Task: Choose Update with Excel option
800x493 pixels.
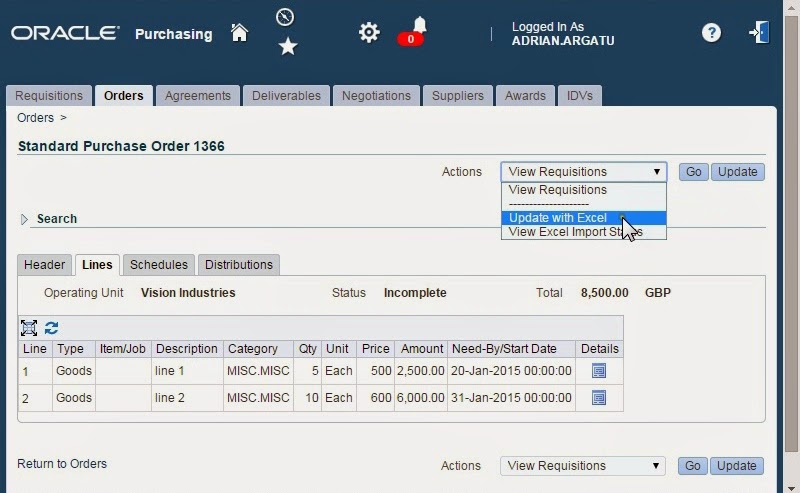Action: (x=584, y=218)
